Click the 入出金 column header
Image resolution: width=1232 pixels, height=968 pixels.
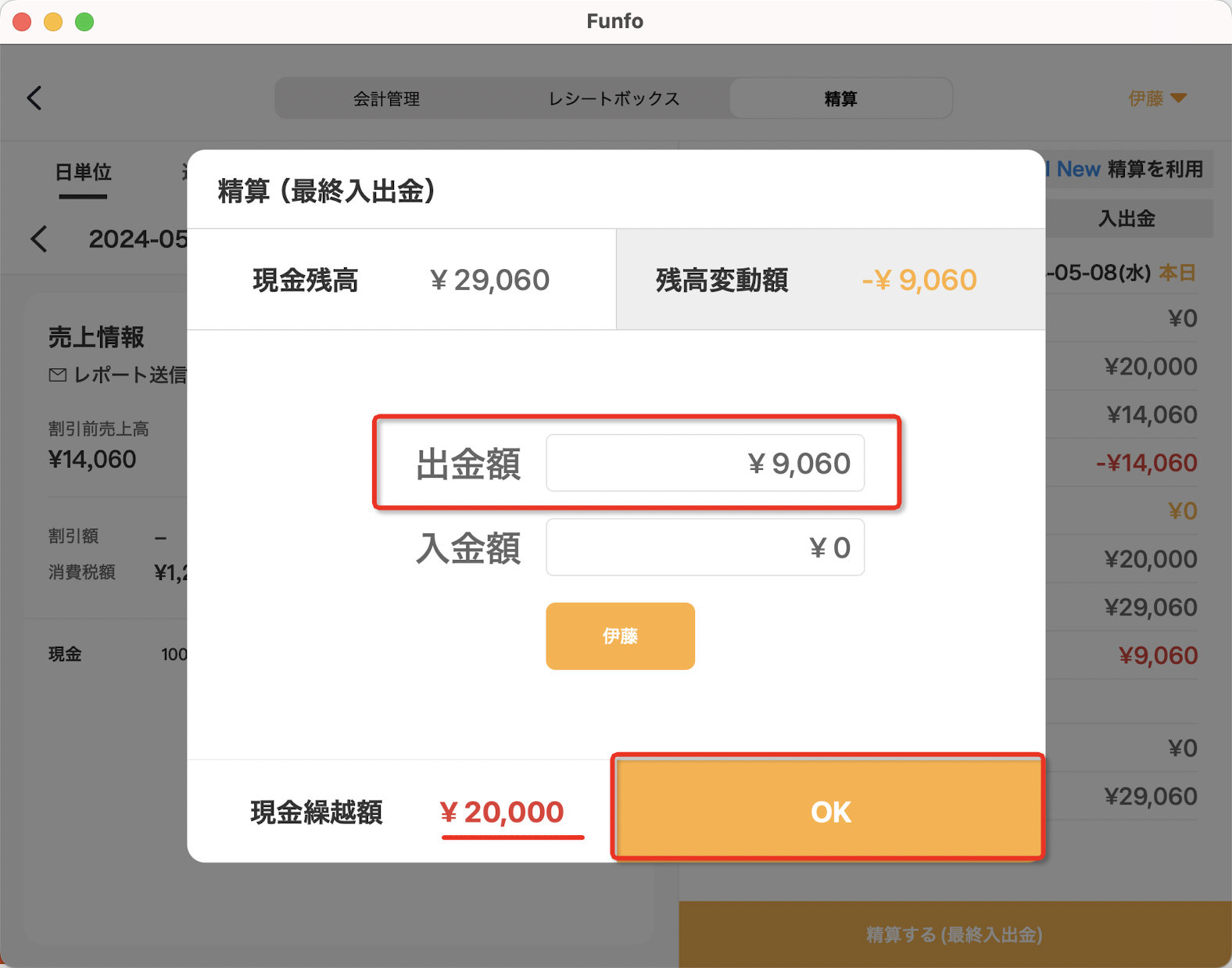(x=1127, y=218)
